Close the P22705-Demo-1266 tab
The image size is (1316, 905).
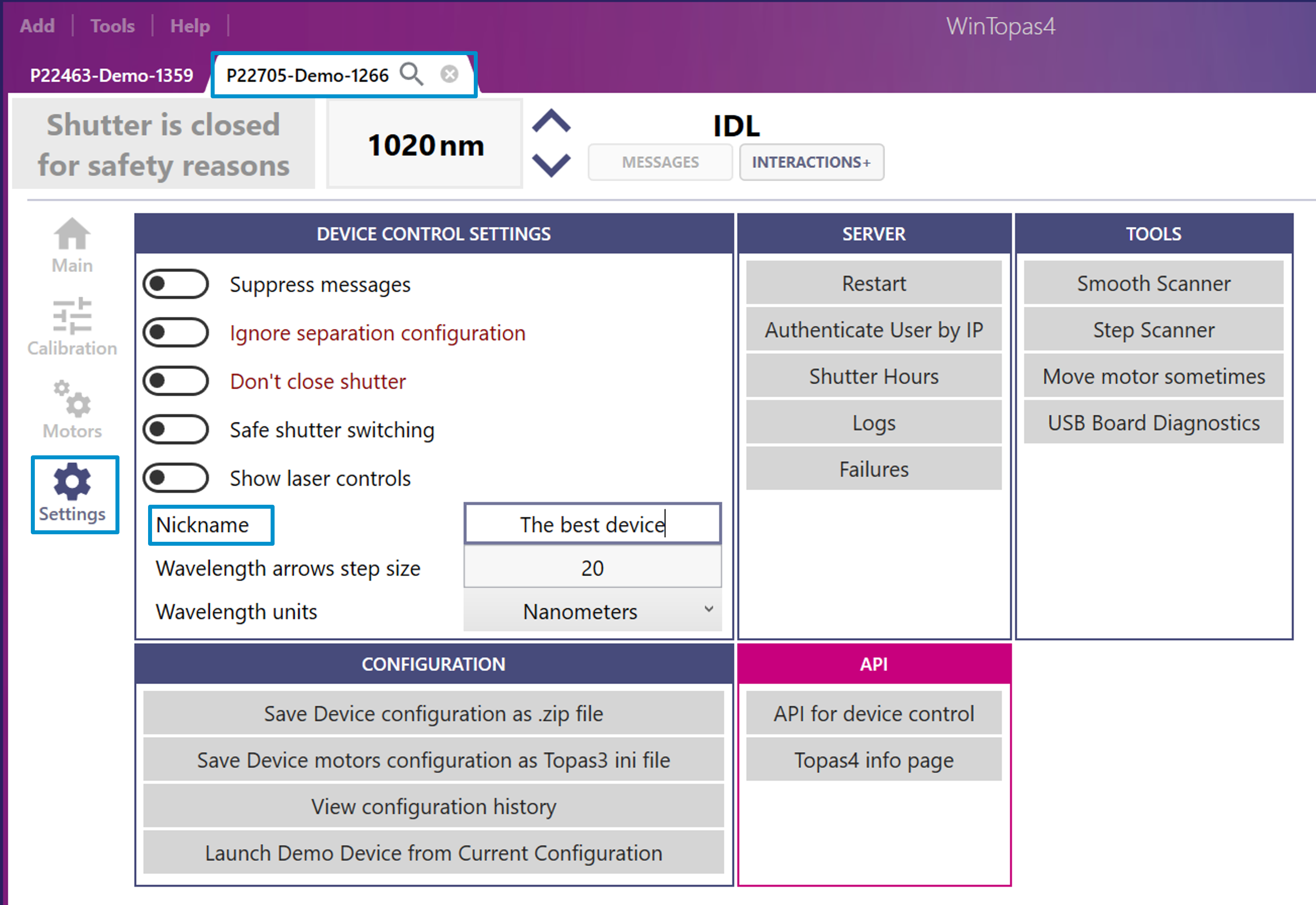tap(450, 74)
